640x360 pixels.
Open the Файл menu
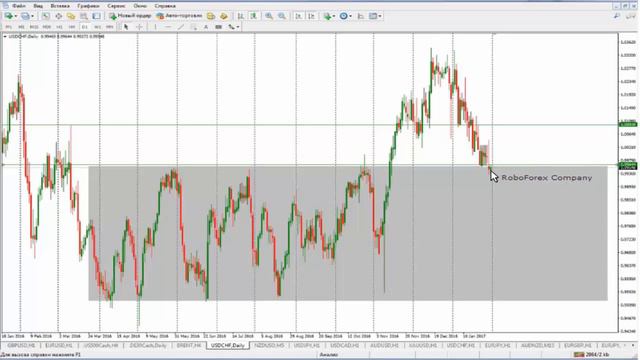19,6
